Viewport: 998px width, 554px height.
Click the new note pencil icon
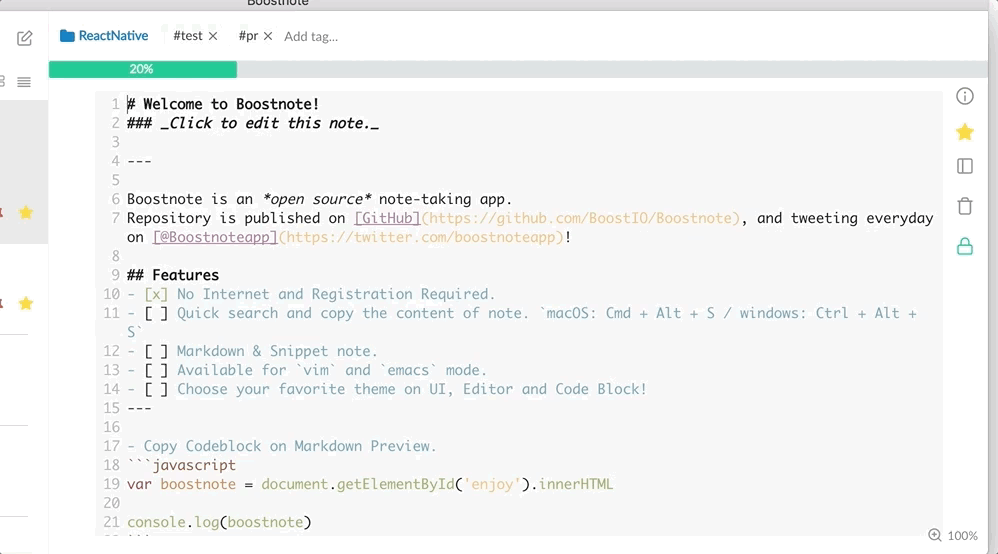tap(25, 38)
